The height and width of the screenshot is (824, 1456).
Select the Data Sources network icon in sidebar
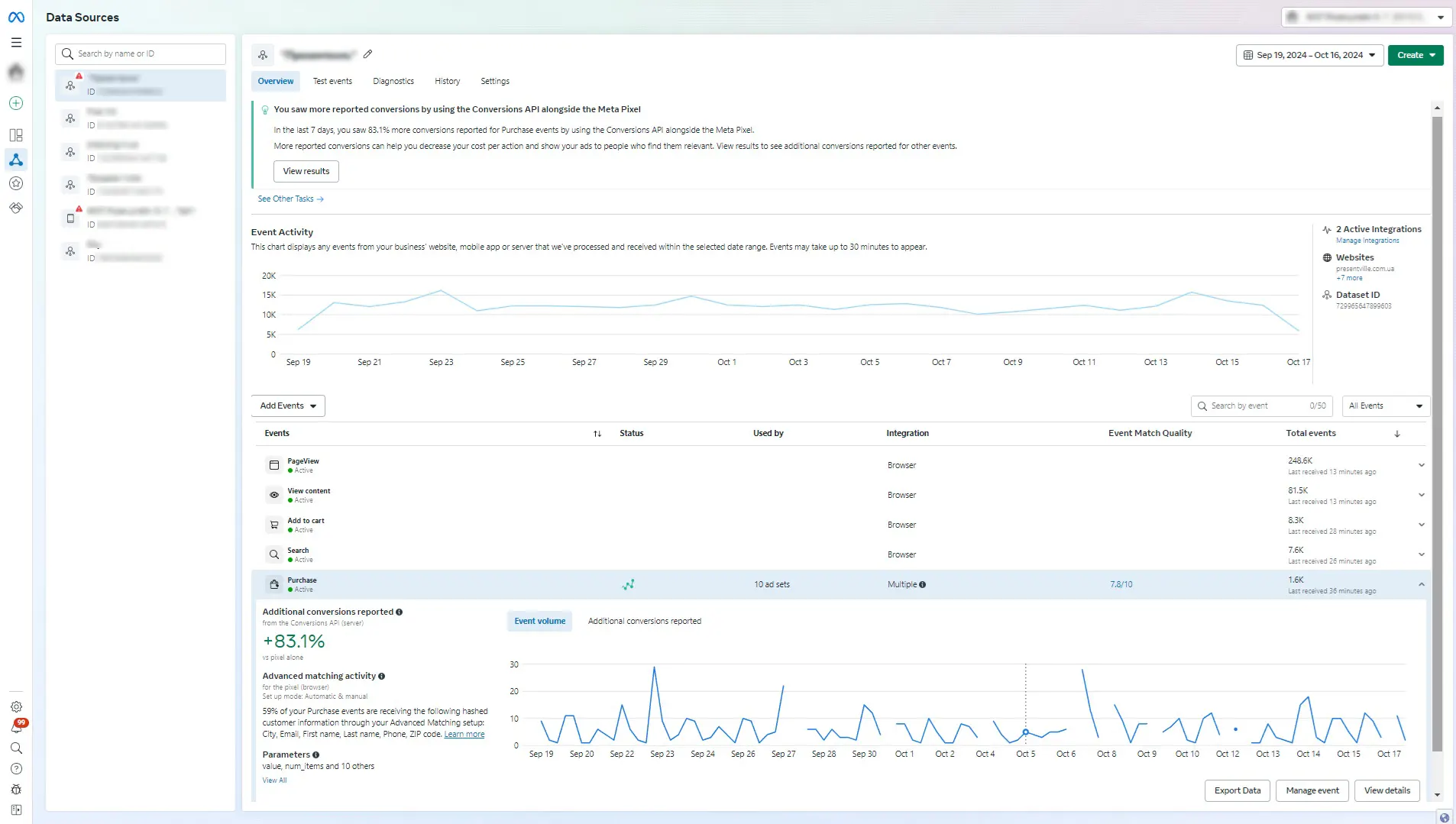pos(16,160)
